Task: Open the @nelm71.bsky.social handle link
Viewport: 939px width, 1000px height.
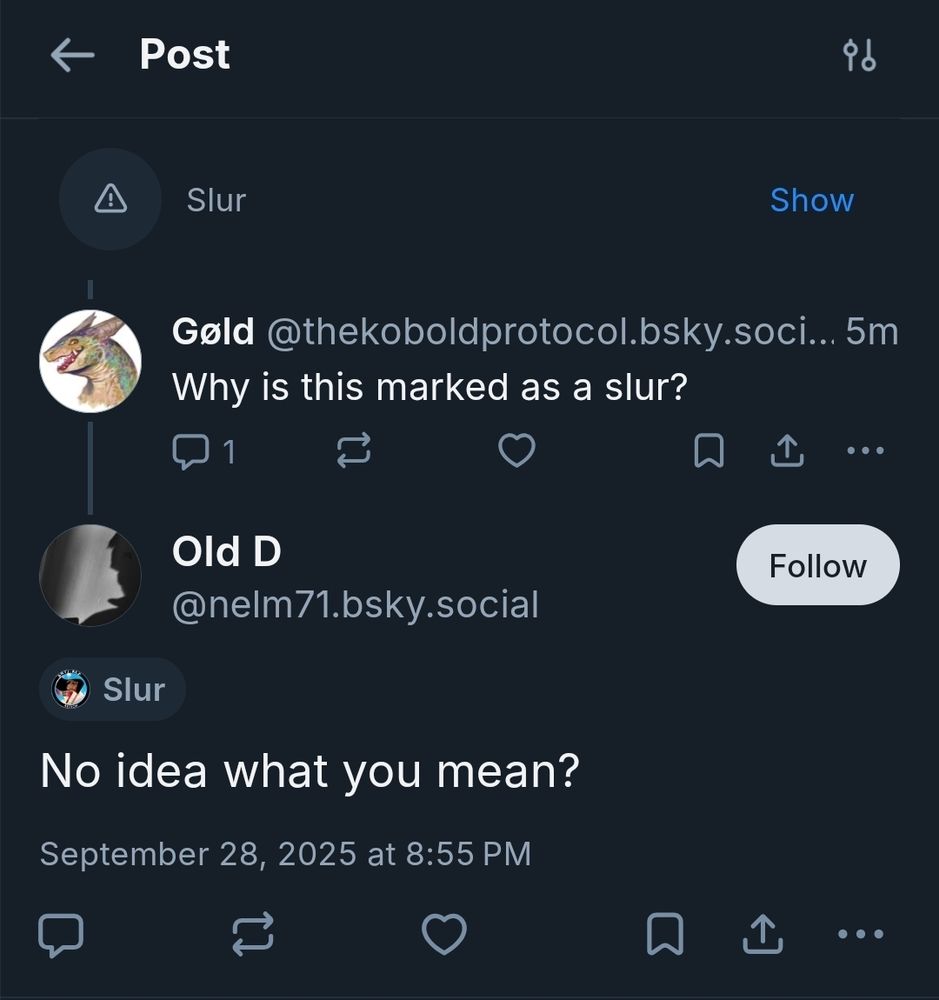Action: 355,604
